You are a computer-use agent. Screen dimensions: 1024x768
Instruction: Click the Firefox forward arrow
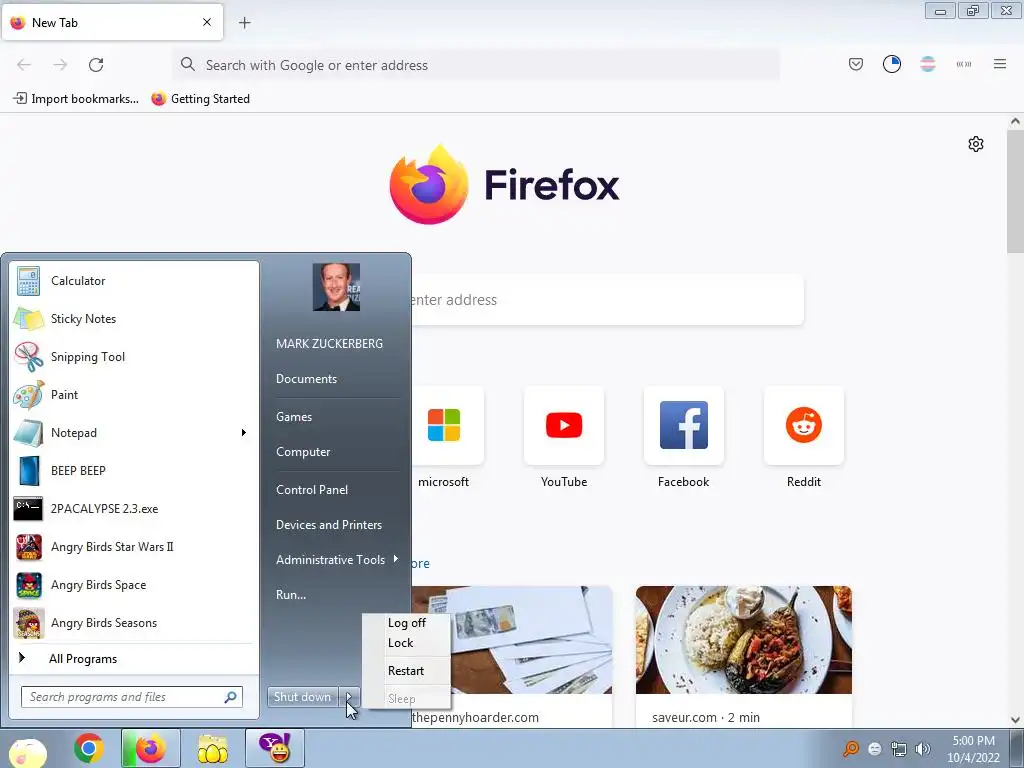click(x=60, y=65)
